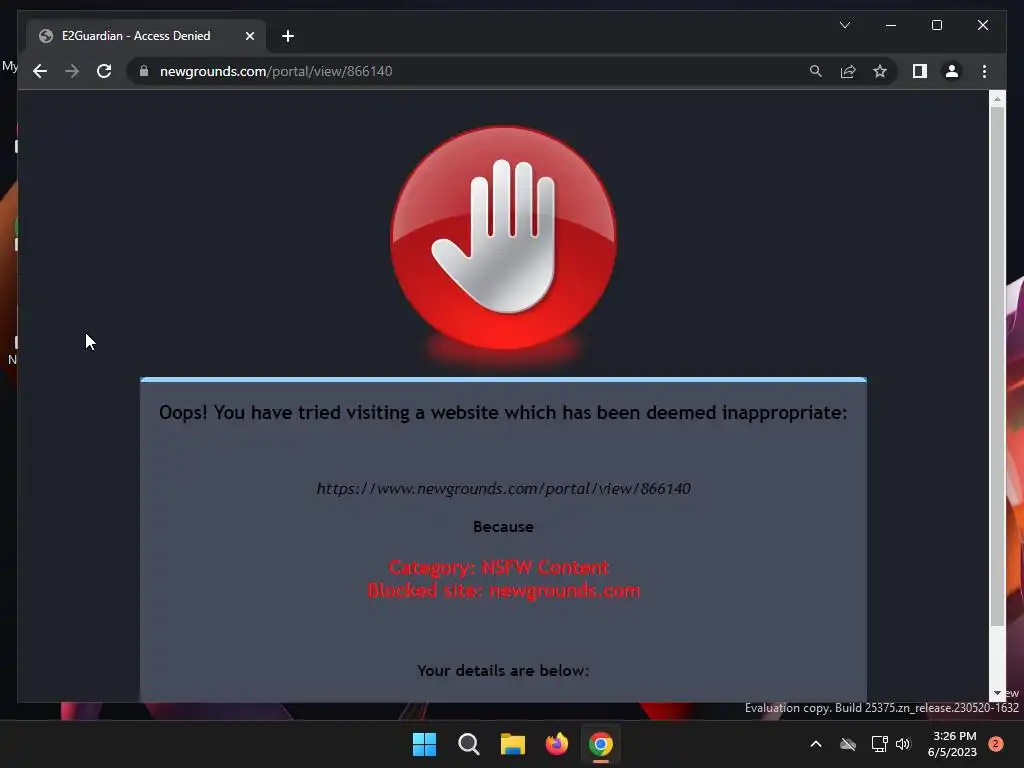This screenshot has width=1024, height=768.
Task: Click the 'Your details are below:' text
Action: (x=503, y=671)
